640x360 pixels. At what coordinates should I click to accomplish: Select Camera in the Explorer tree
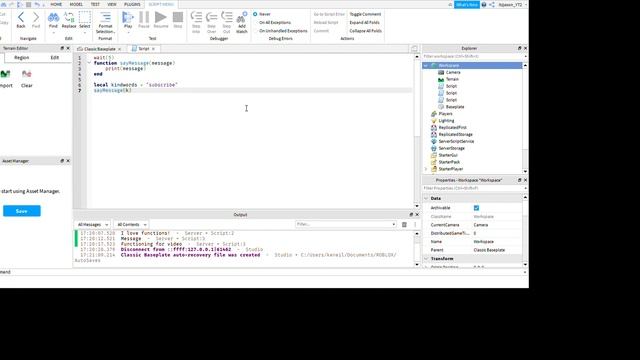tap(453, 72)
